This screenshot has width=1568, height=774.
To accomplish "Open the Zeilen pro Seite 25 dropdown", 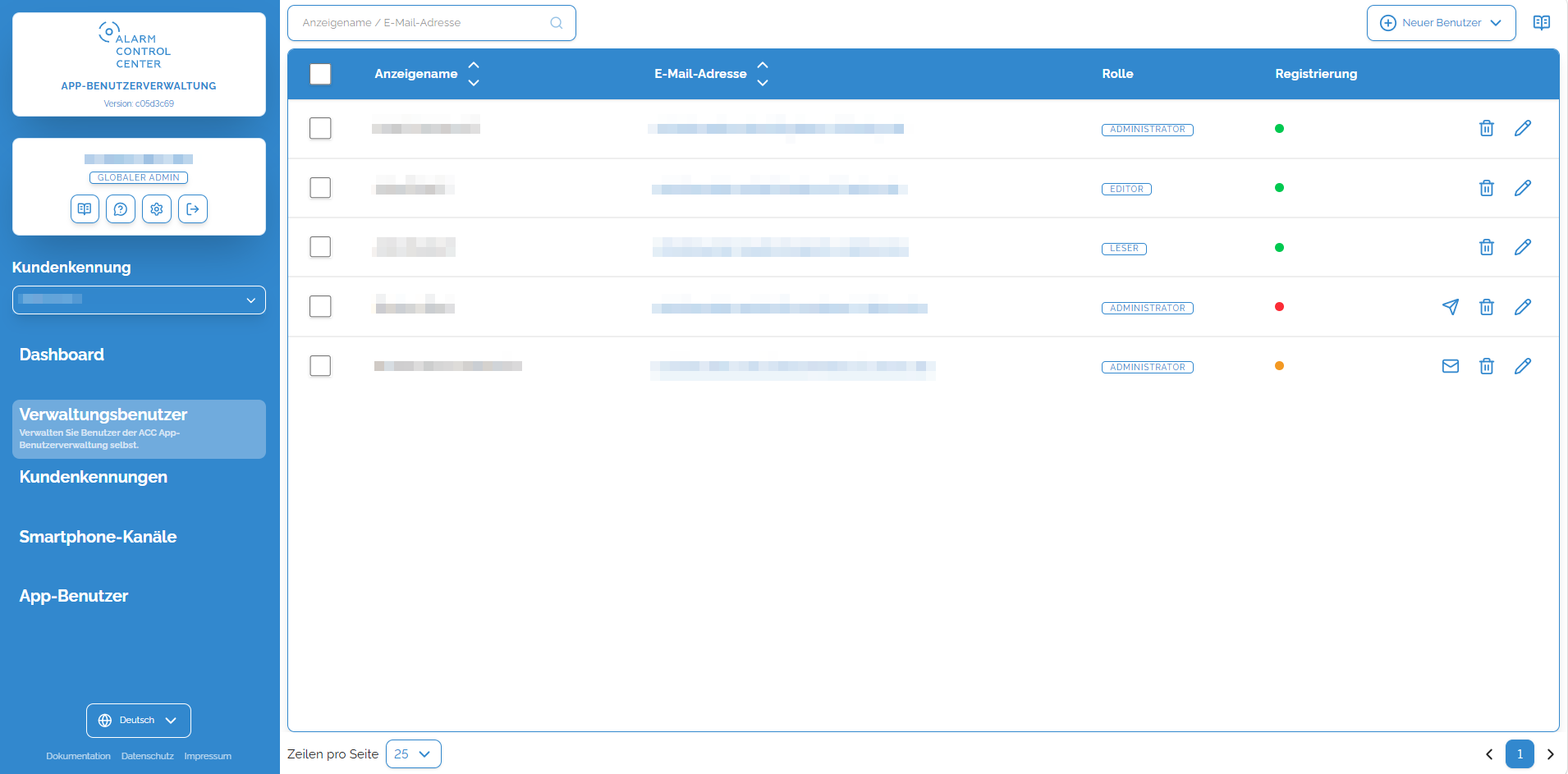I will coord(413,754).
